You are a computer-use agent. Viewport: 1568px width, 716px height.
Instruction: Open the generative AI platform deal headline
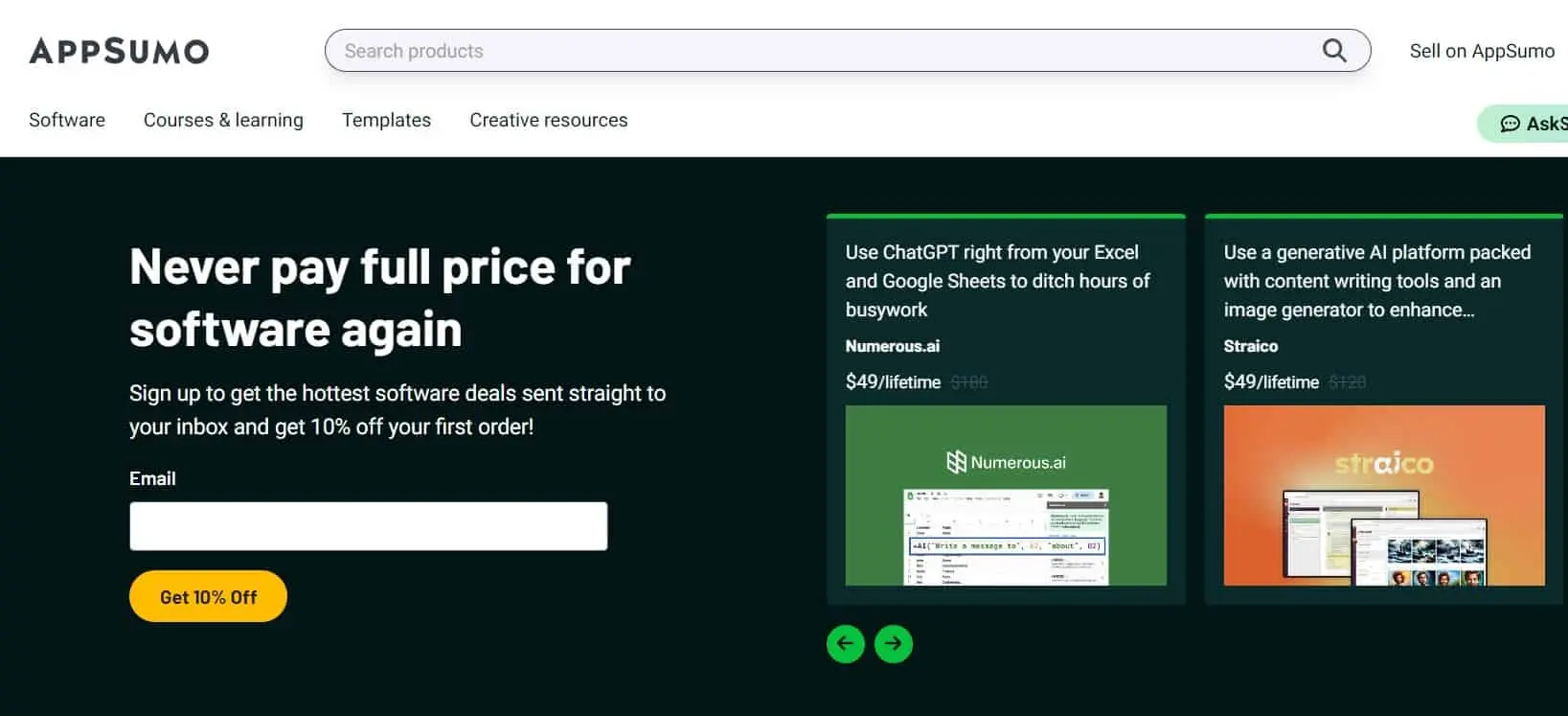point(1377,281)
